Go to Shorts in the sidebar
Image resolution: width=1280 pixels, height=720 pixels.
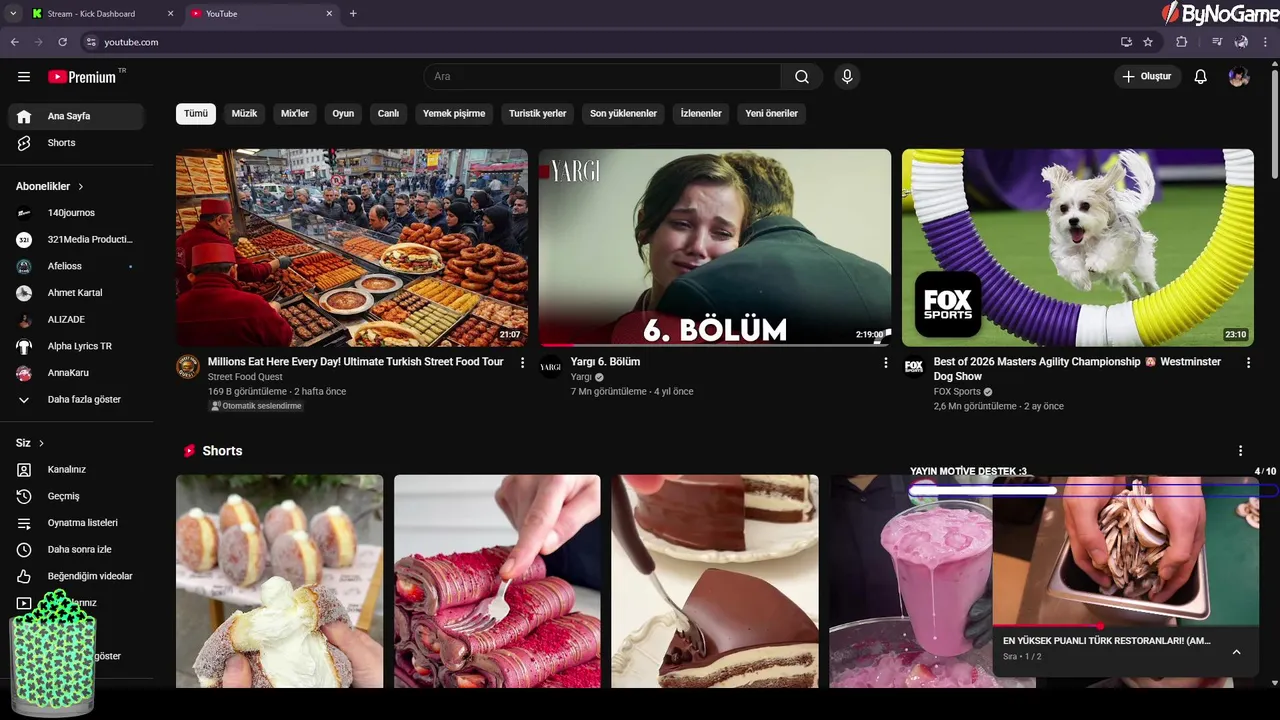76,143
